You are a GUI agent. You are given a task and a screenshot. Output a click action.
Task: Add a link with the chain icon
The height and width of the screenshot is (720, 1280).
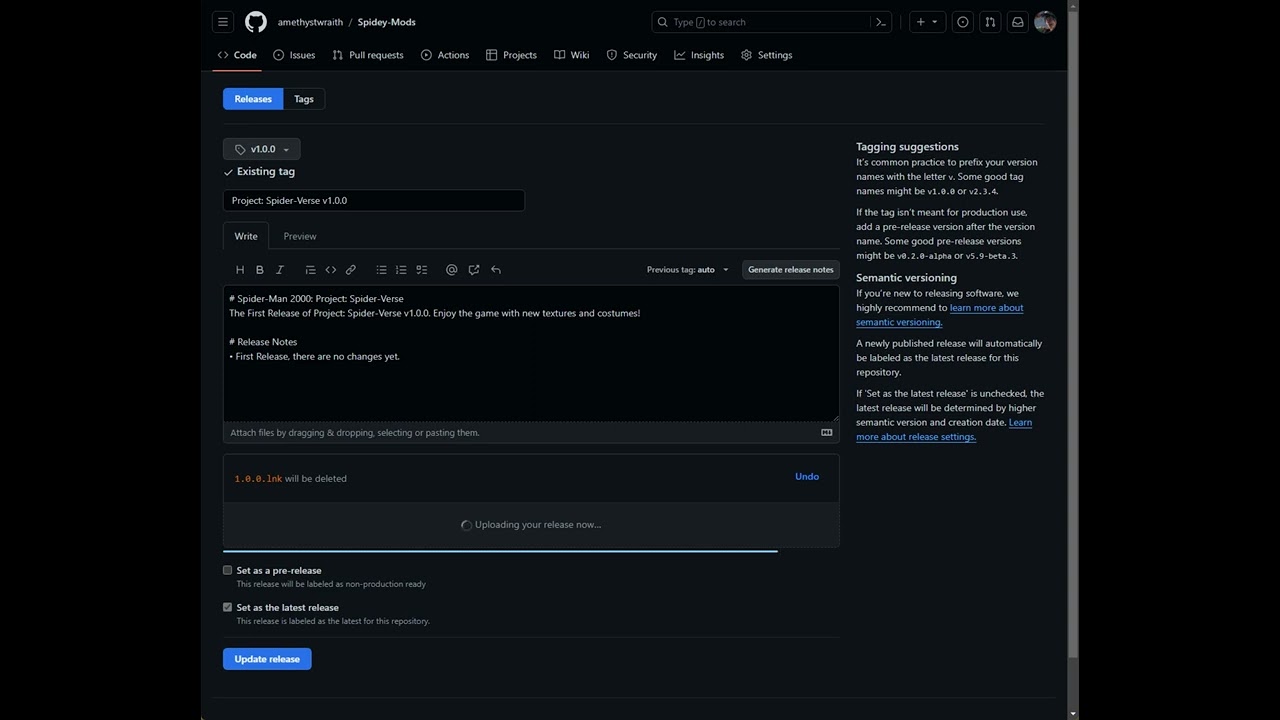351,270
